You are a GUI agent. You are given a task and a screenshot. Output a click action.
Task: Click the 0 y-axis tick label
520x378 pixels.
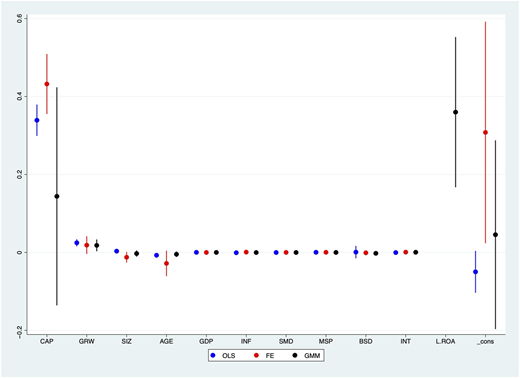20,252
